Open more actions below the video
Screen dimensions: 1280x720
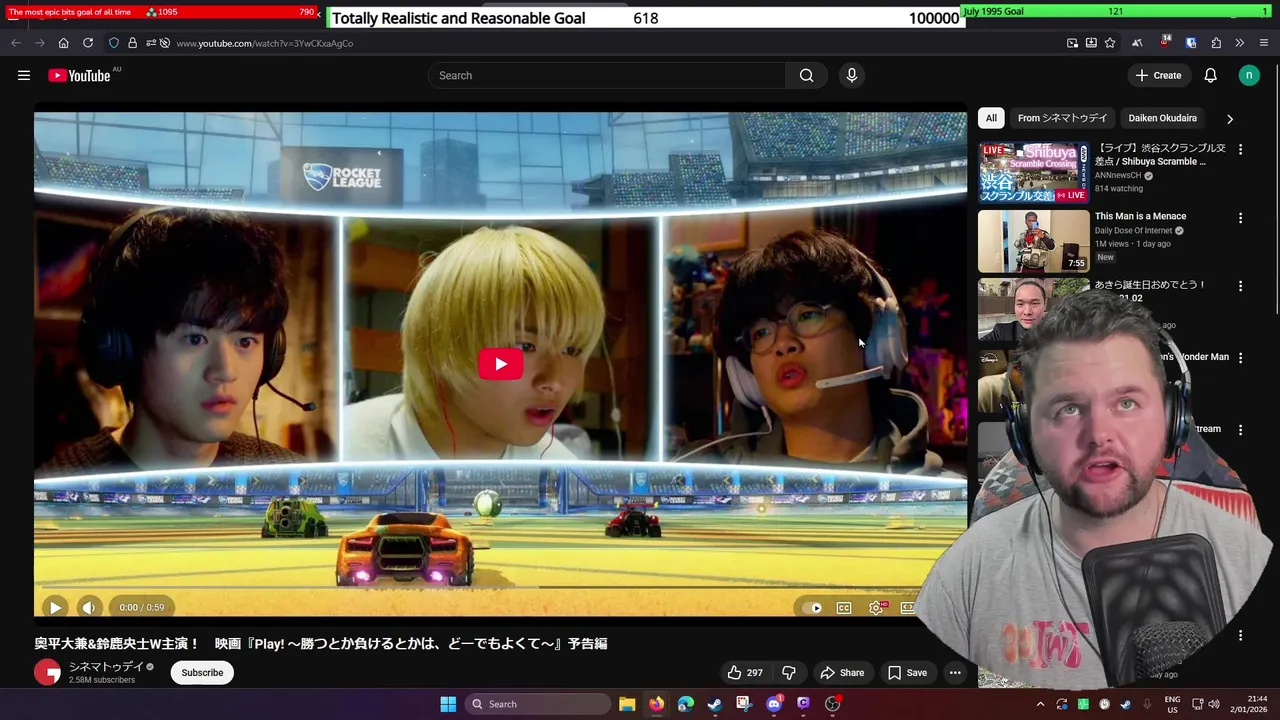[x=955, y=672]
